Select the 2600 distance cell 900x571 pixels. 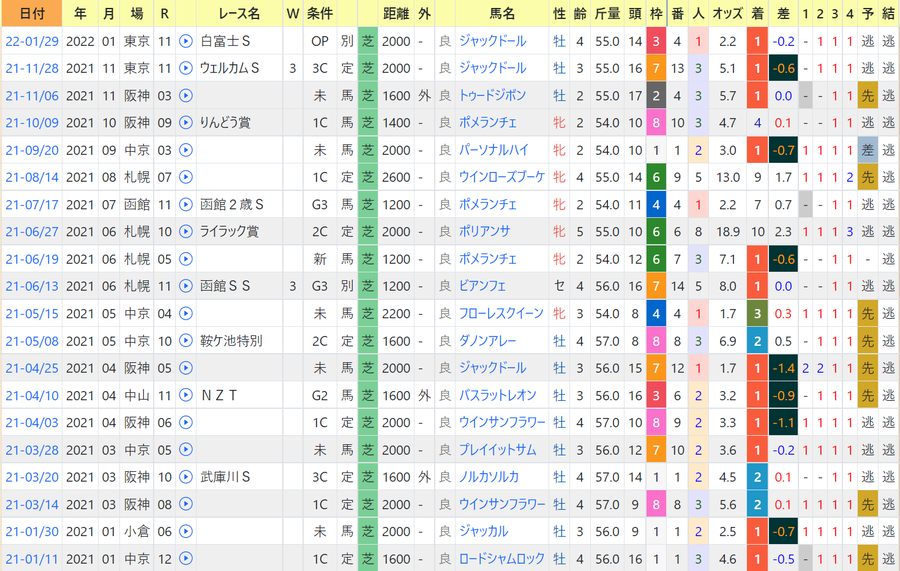396,177
